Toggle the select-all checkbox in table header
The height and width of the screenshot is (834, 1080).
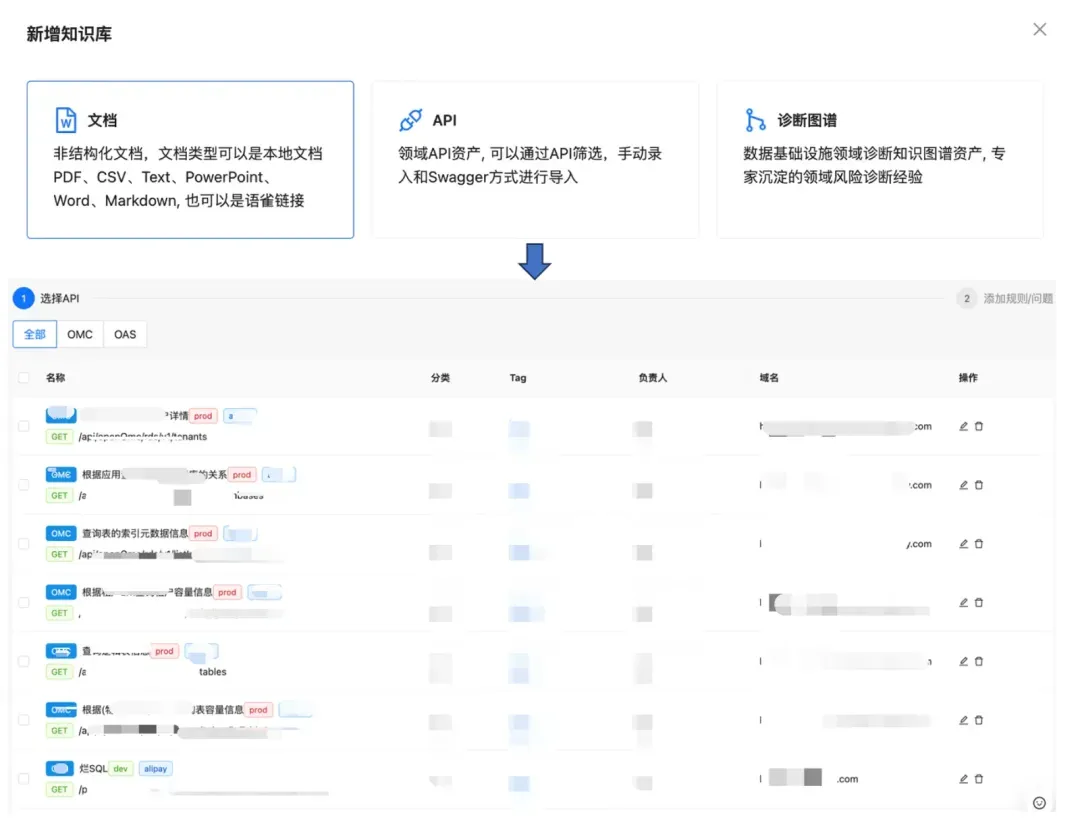[24, 377]
